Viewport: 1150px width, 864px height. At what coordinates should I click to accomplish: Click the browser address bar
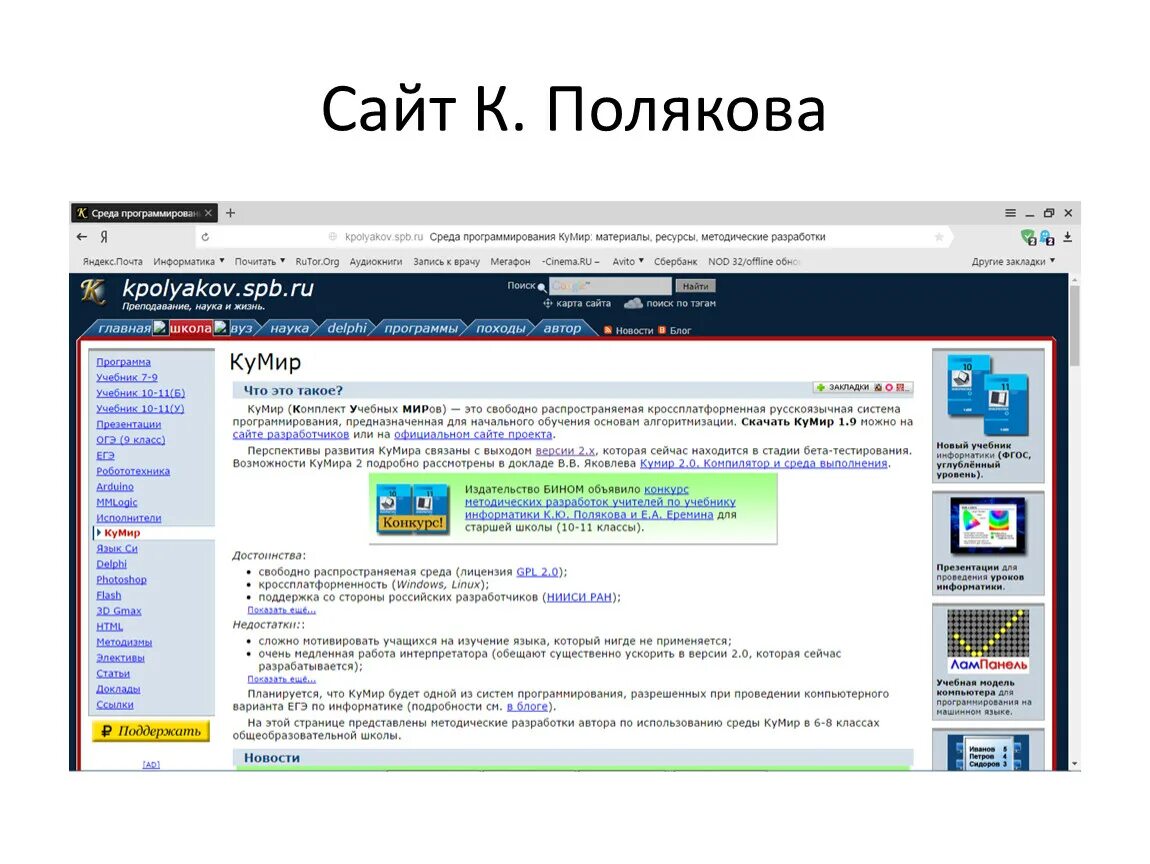tap(572, 237)
